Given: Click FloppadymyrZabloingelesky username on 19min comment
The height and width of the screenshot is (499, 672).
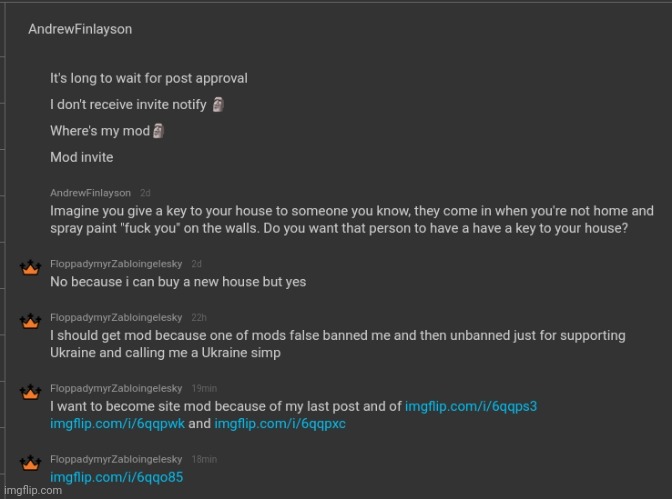Looking at the screenshot, I should [116, 388].
